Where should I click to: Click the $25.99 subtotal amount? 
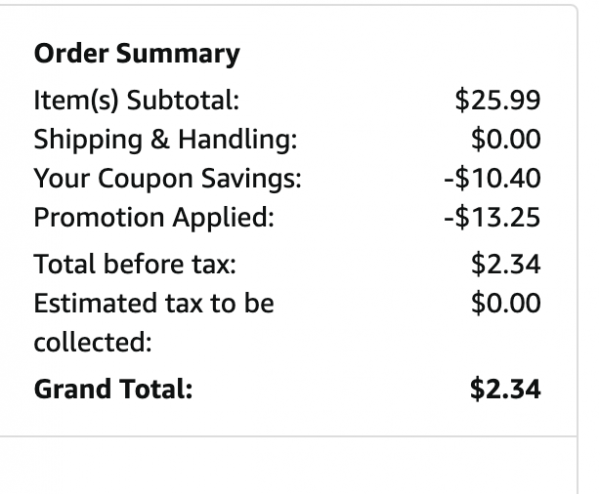[498, 100]
